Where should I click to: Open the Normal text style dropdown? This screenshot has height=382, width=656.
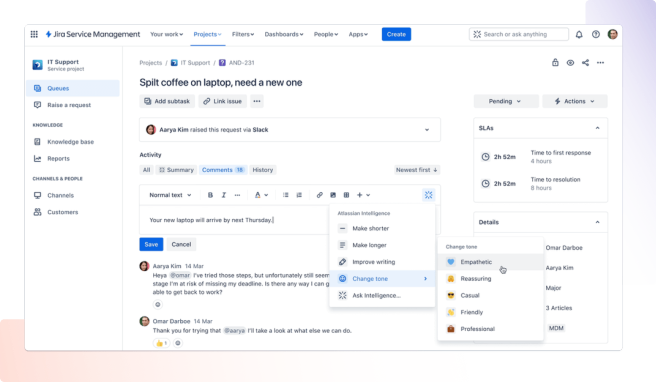170,195
